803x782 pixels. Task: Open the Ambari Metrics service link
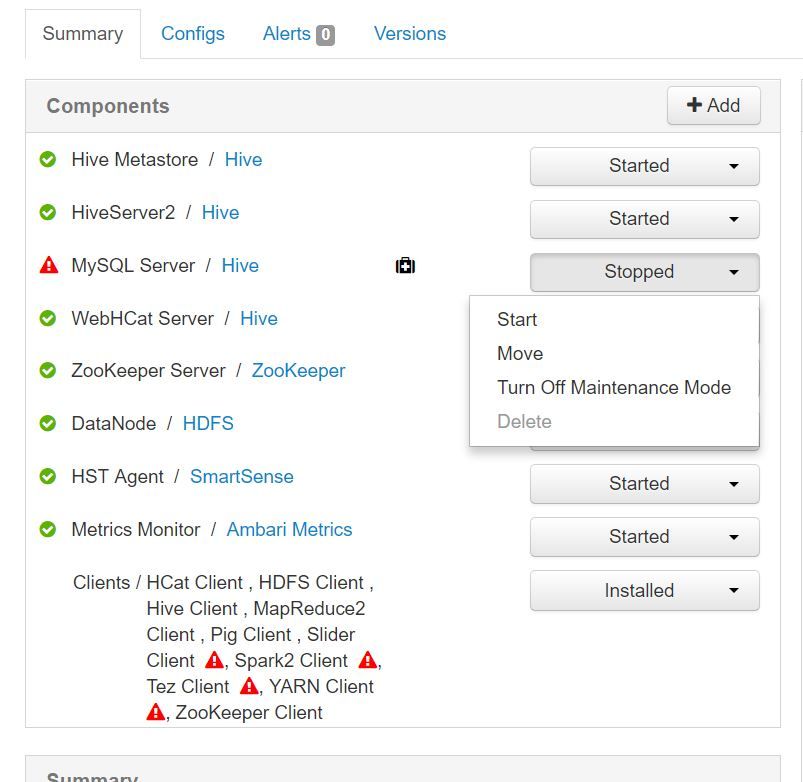289,529
